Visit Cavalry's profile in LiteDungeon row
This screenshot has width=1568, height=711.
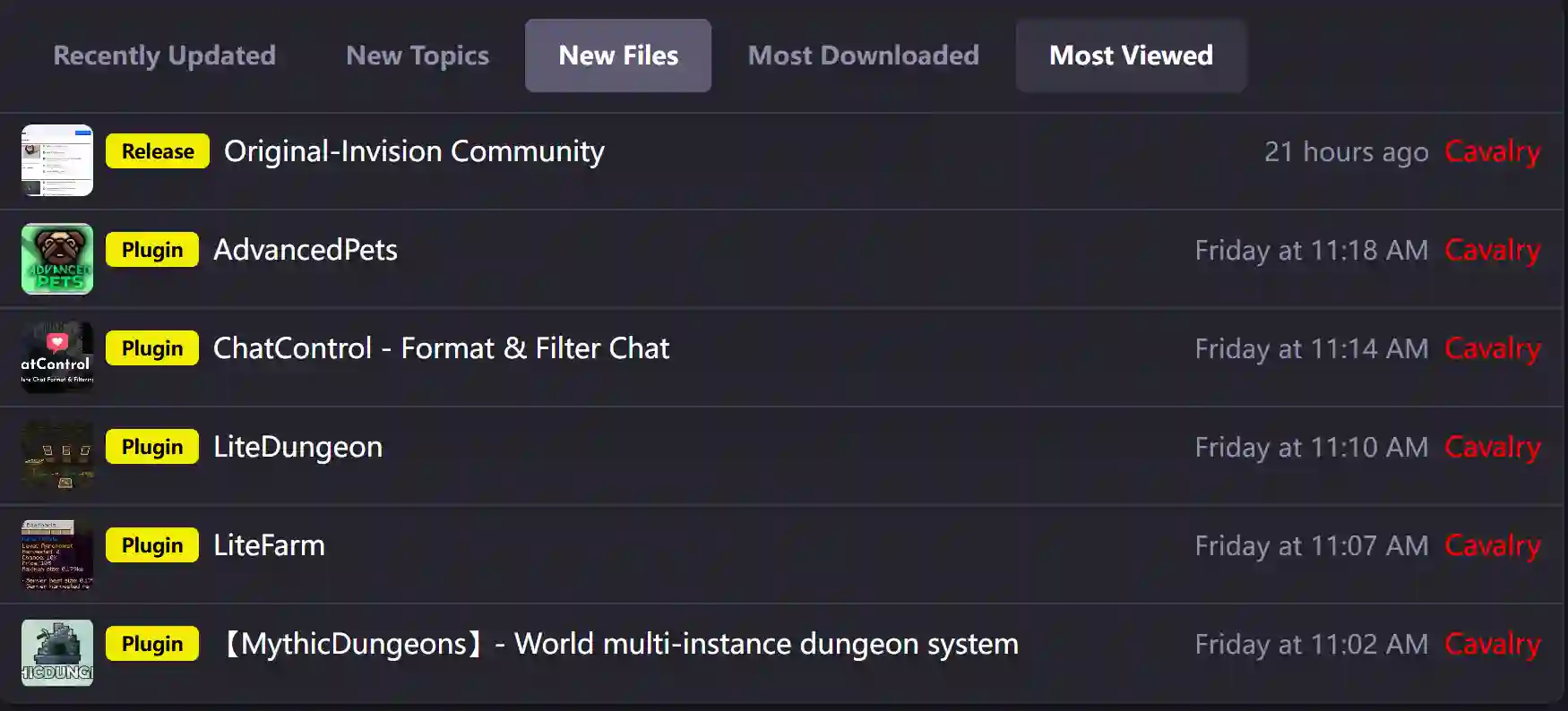1493,447
